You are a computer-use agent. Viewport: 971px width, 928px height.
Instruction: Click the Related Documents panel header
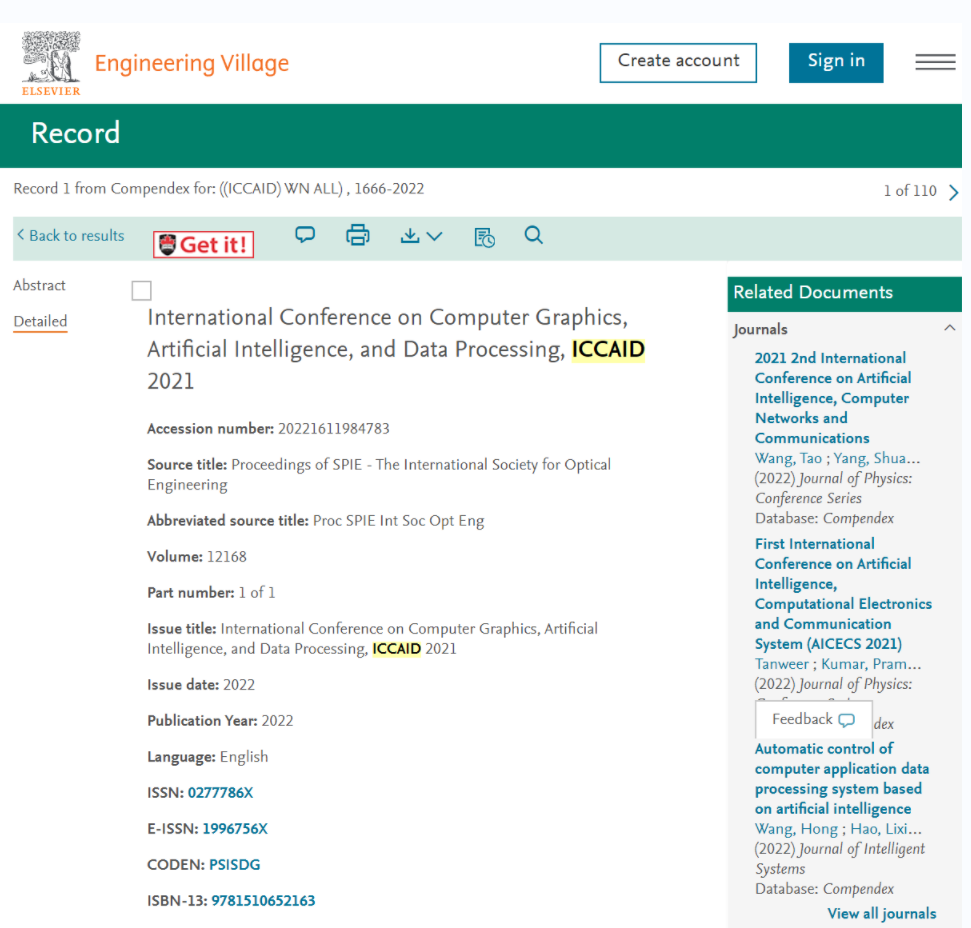(845, 293)
